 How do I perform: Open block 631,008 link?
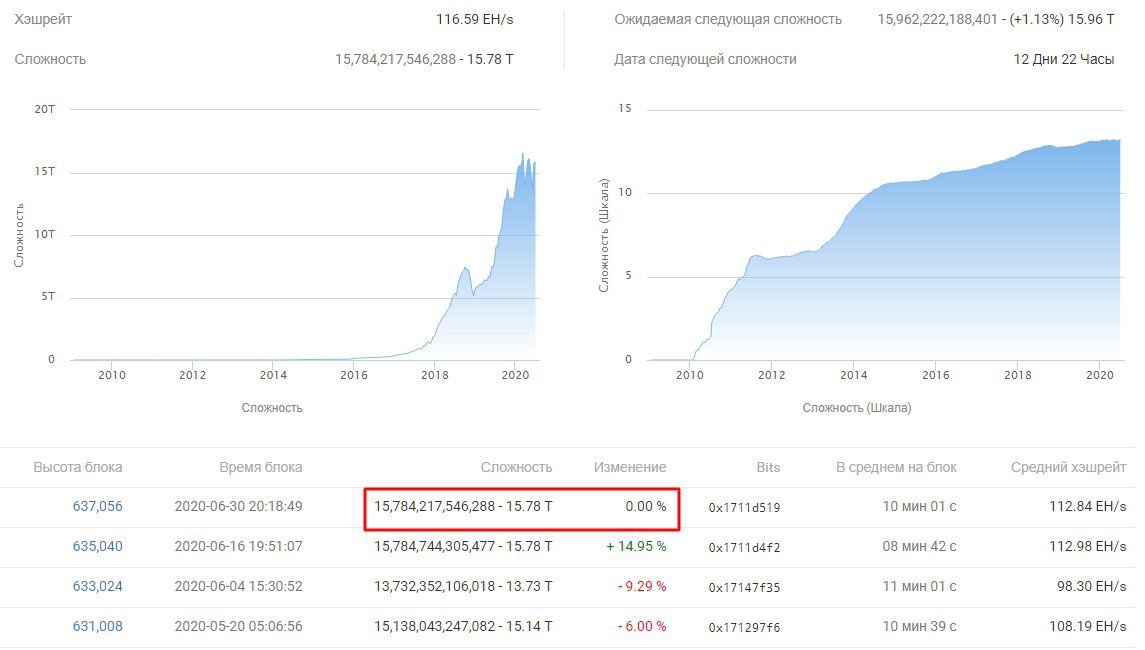tap(97, 627)
